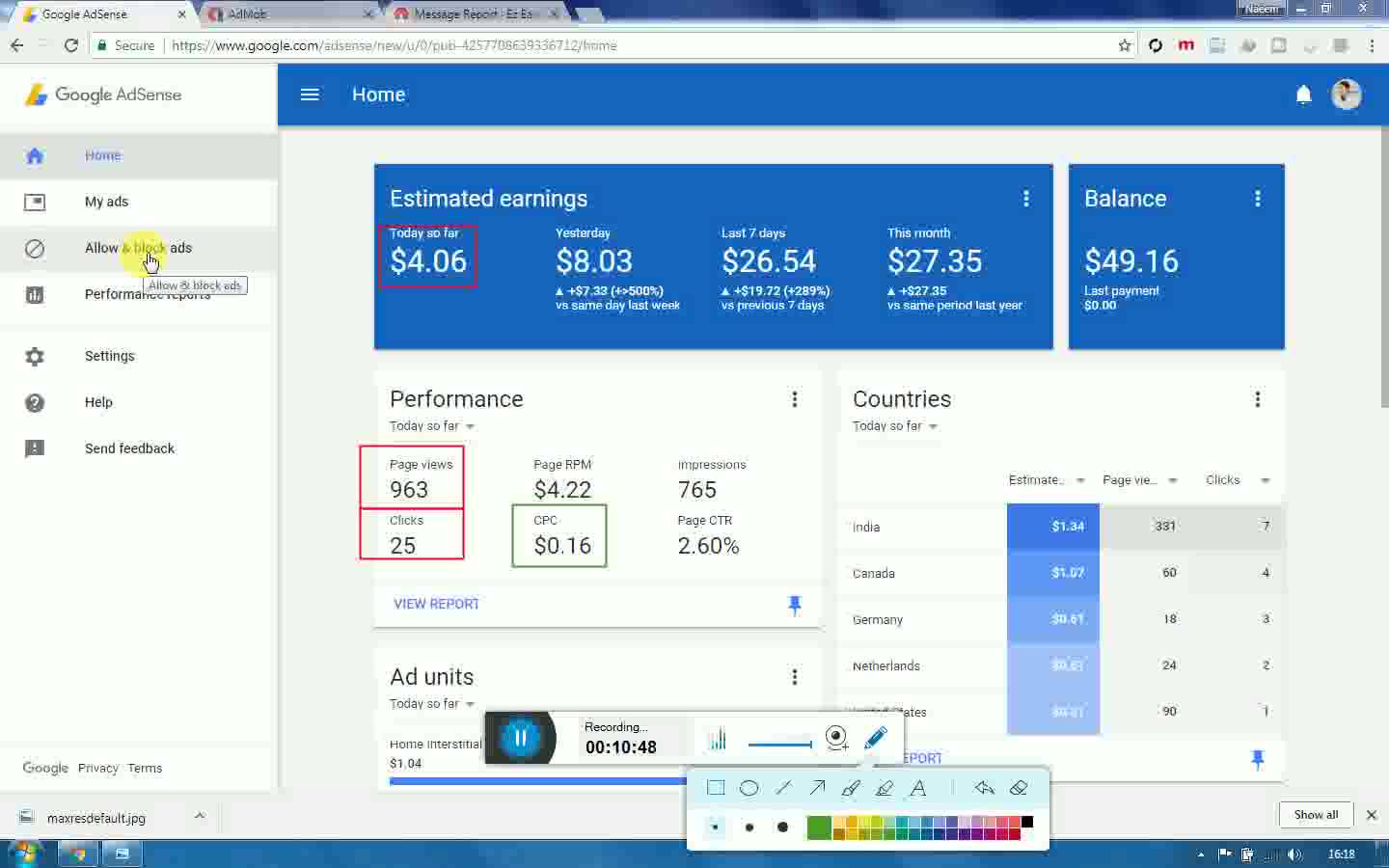Reload the current page
This screenshot has height=868, width=1389.
point(71,45)
